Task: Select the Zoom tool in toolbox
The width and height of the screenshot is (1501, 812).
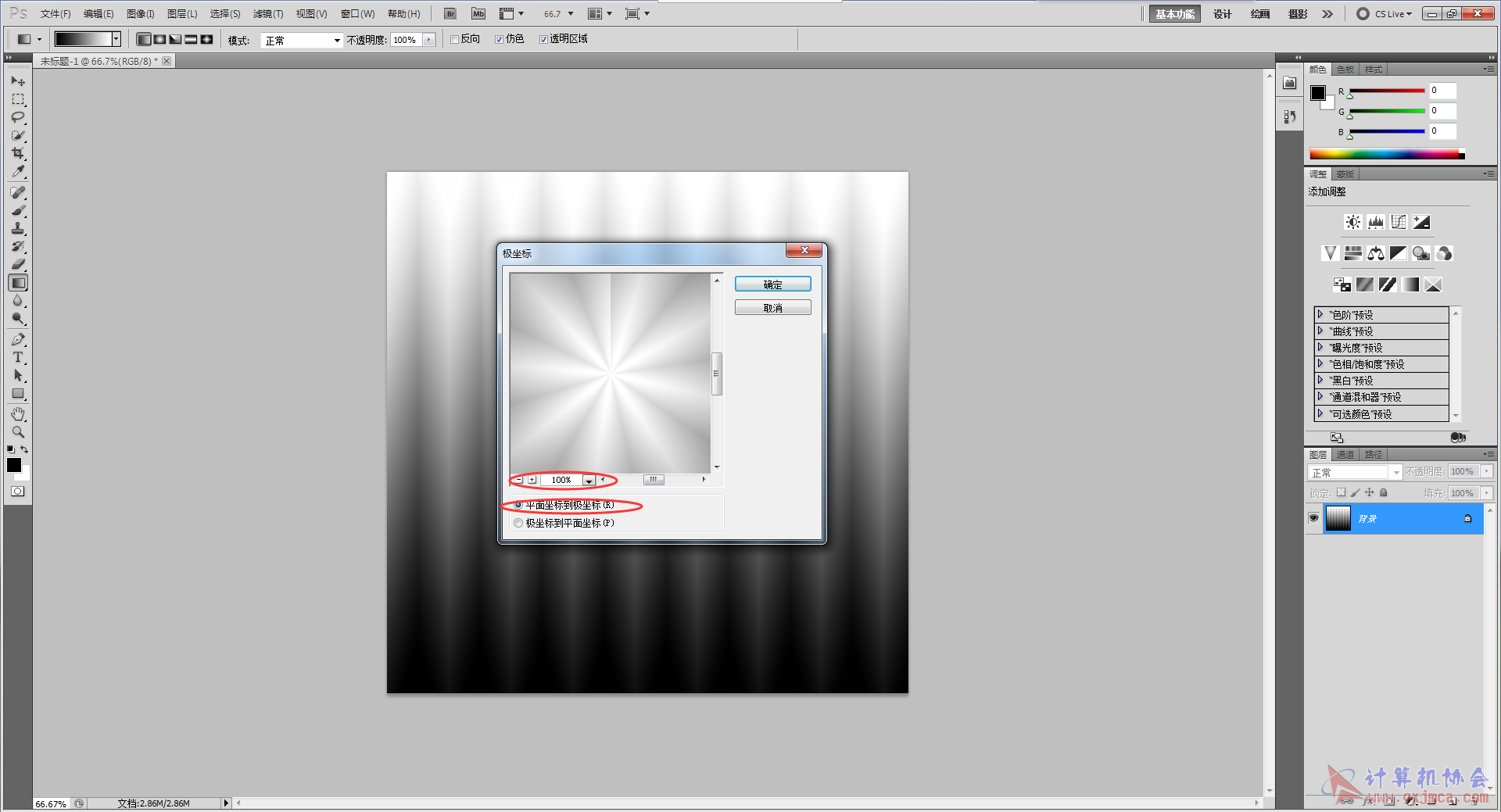Action: pyautogui.click(x=18, y=432)
